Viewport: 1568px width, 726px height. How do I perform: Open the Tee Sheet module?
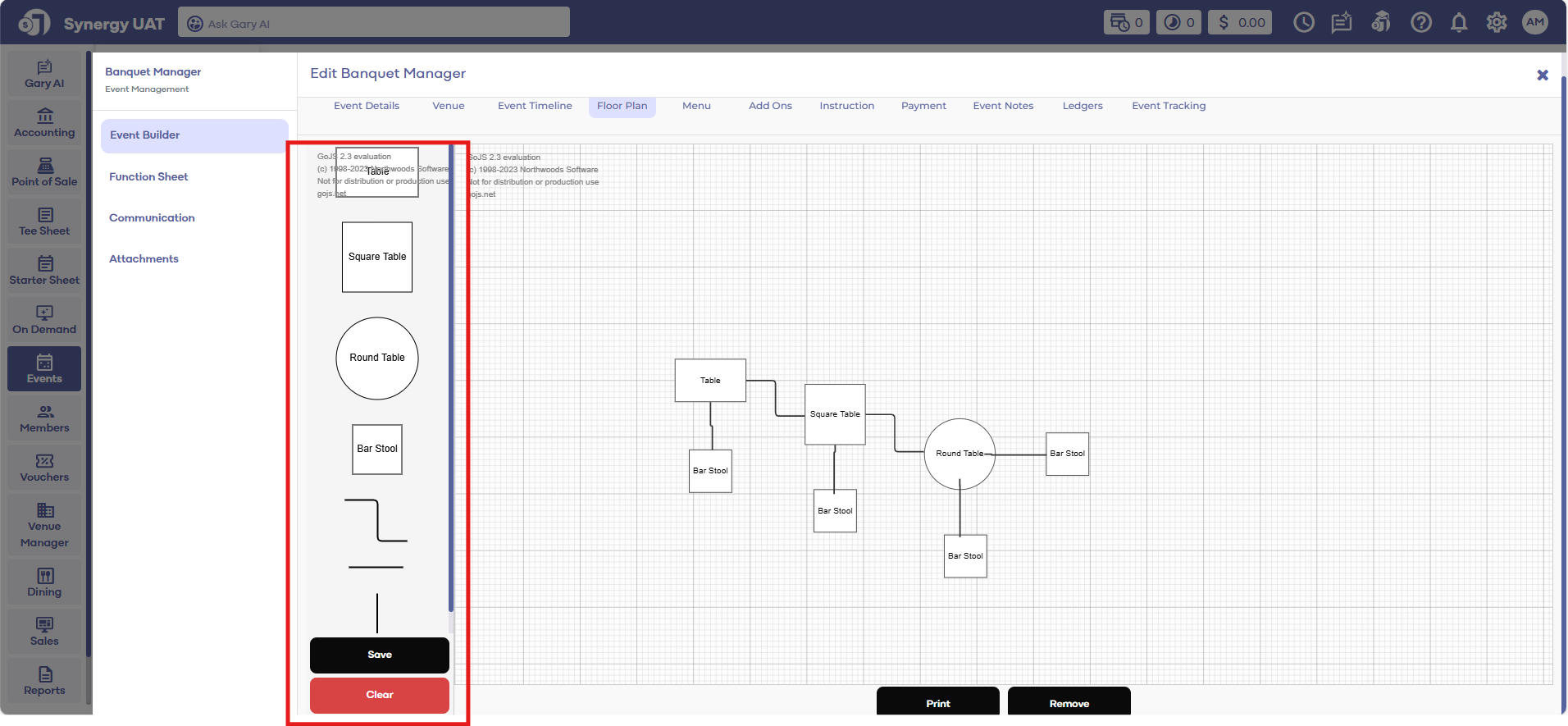44,221
